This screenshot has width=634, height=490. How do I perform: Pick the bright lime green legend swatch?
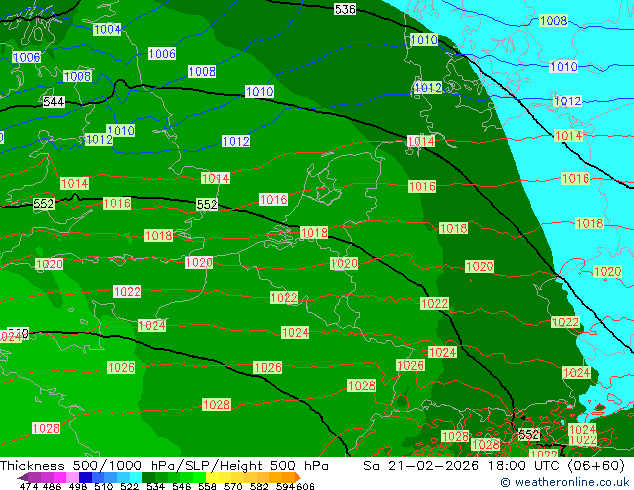click(200, 477)
